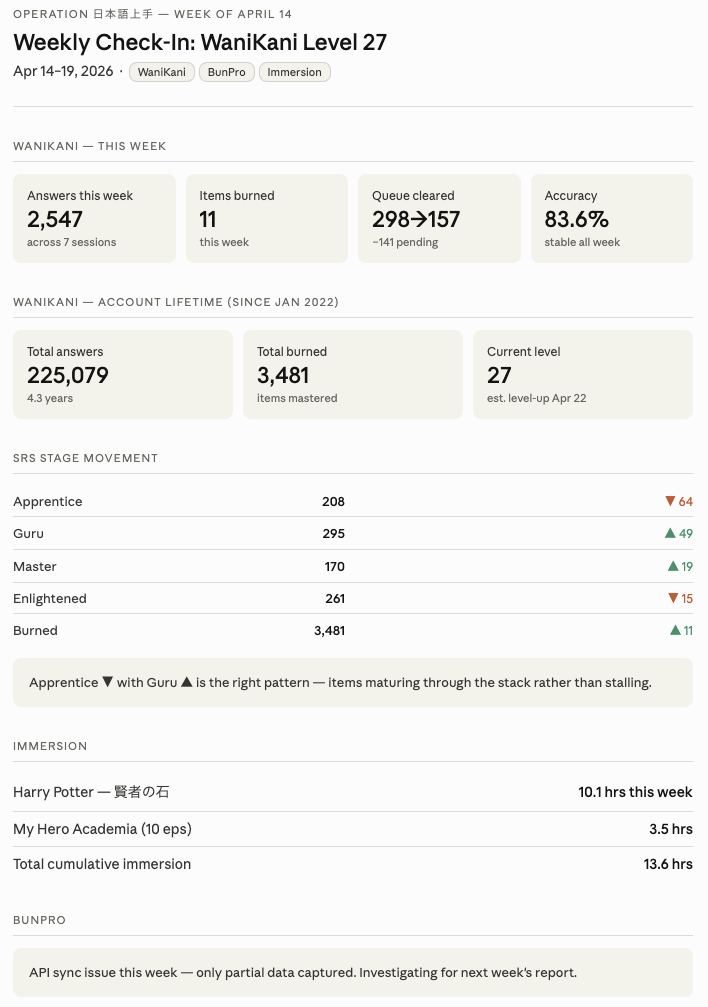The width and height of the screenshot is (708, 1007).
Task: Click the BunPro tag pill
Action: 227,72
